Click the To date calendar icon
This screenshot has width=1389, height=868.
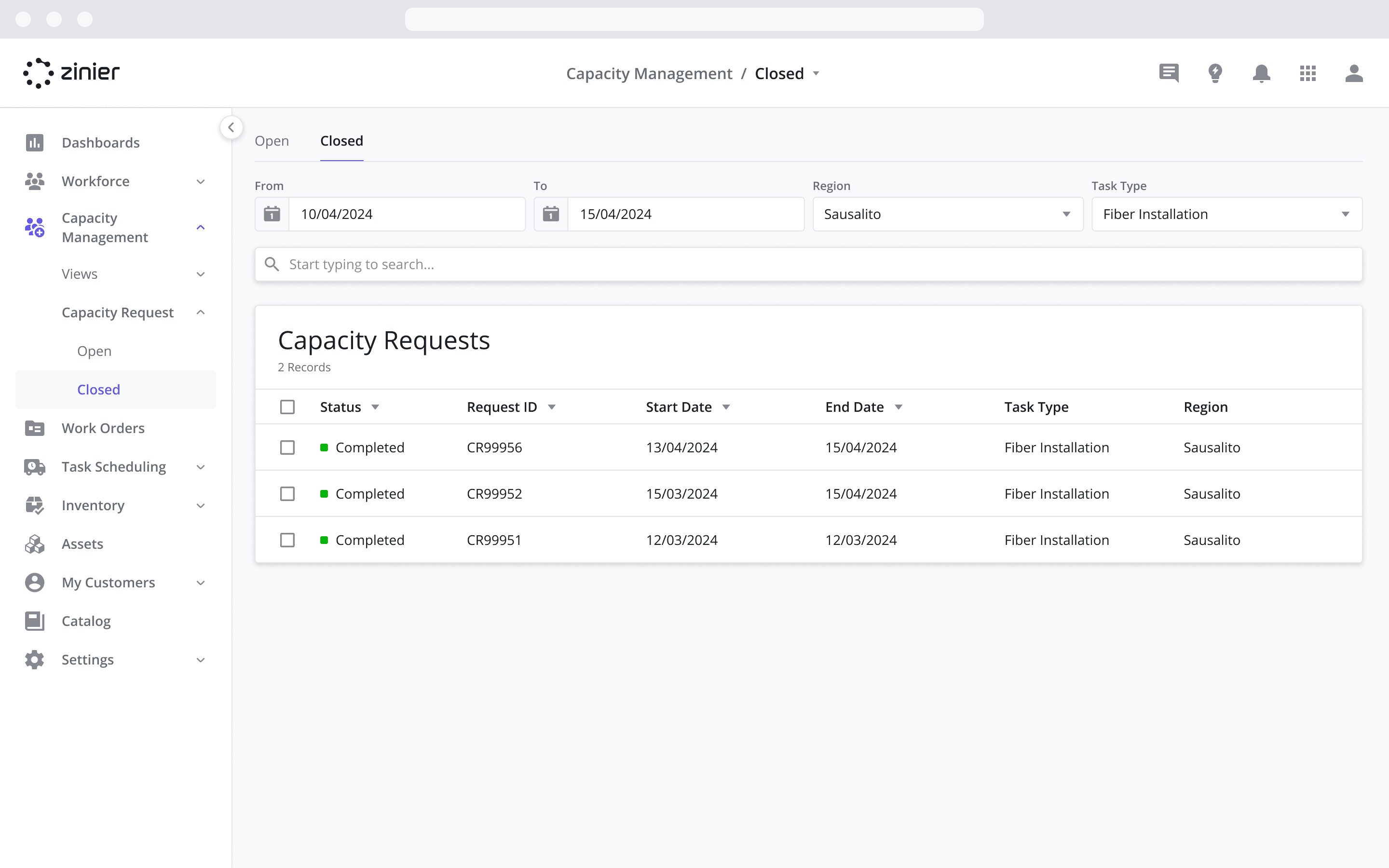551,214
